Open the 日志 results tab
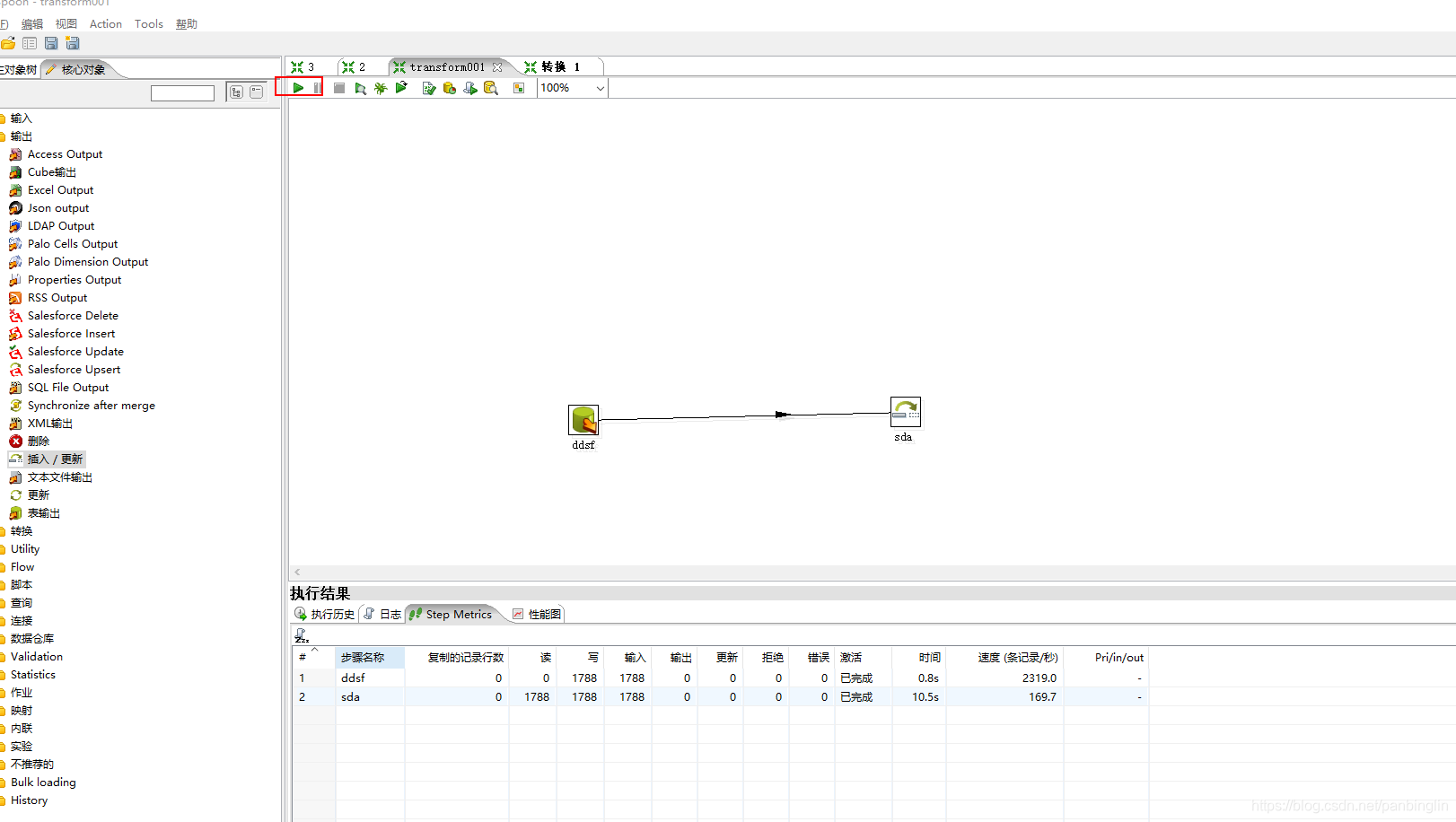Screen dimensions: 1456x822 382,615
